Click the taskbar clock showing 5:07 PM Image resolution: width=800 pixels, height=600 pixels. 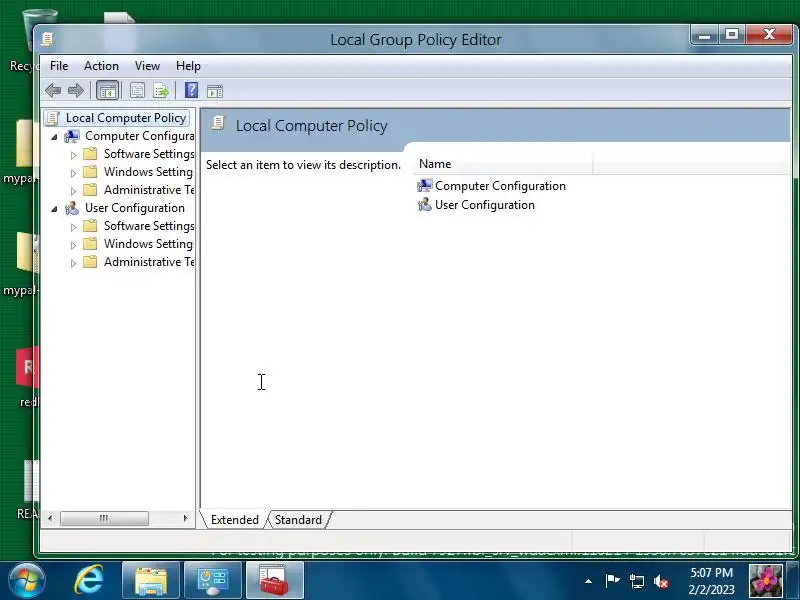[711, 581]
